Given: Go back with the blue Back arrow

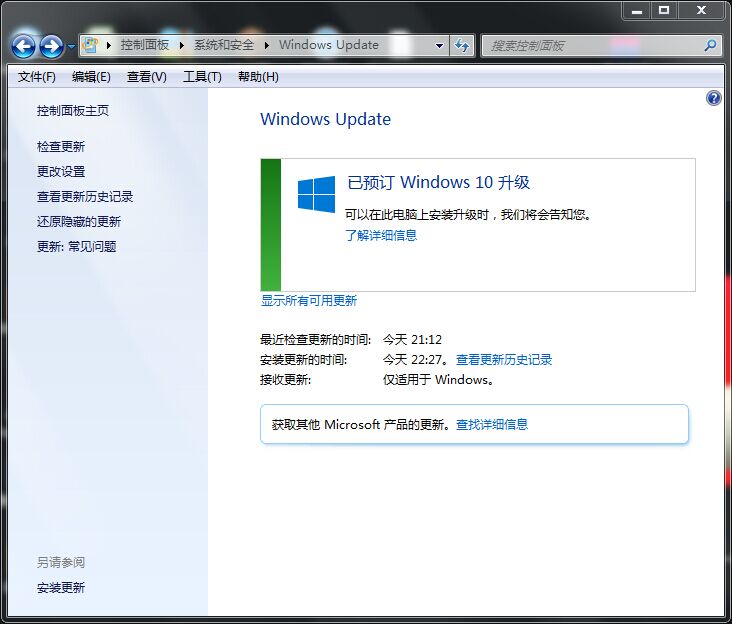Looking at the screenshot, I should [x=23, y=46].
